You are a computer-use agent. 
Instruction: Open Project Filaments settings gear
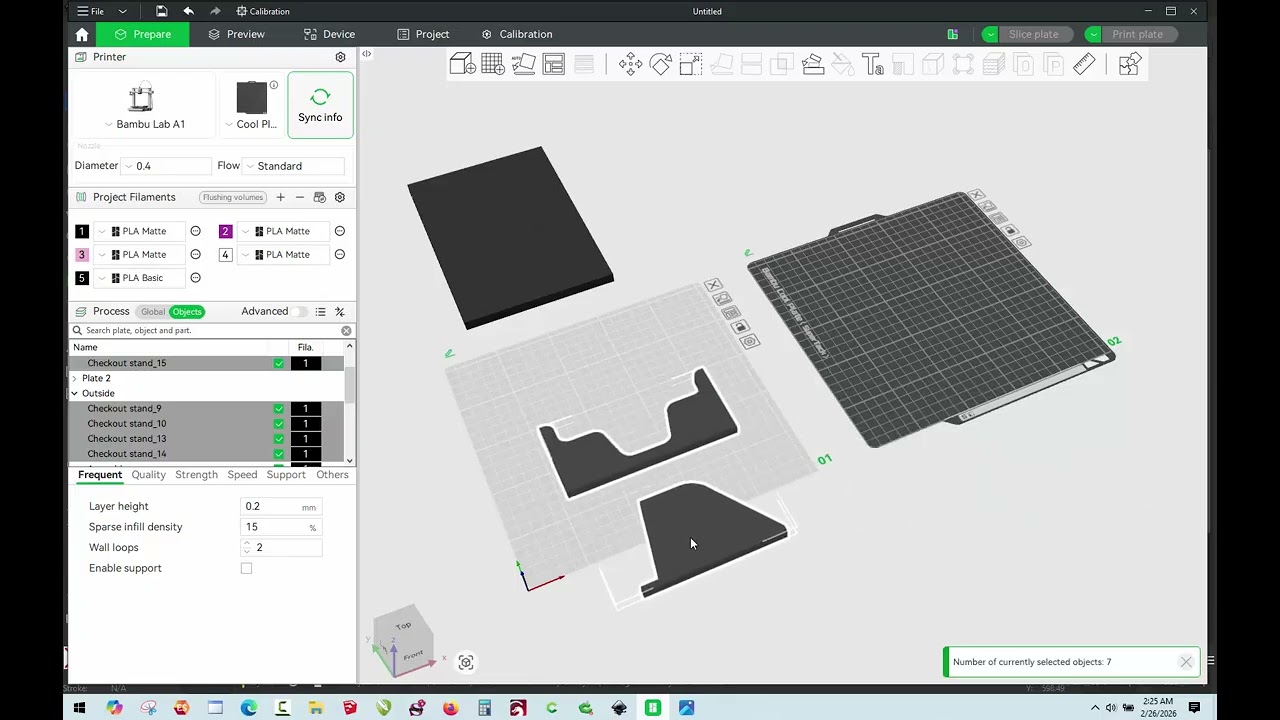pos(340,197)
